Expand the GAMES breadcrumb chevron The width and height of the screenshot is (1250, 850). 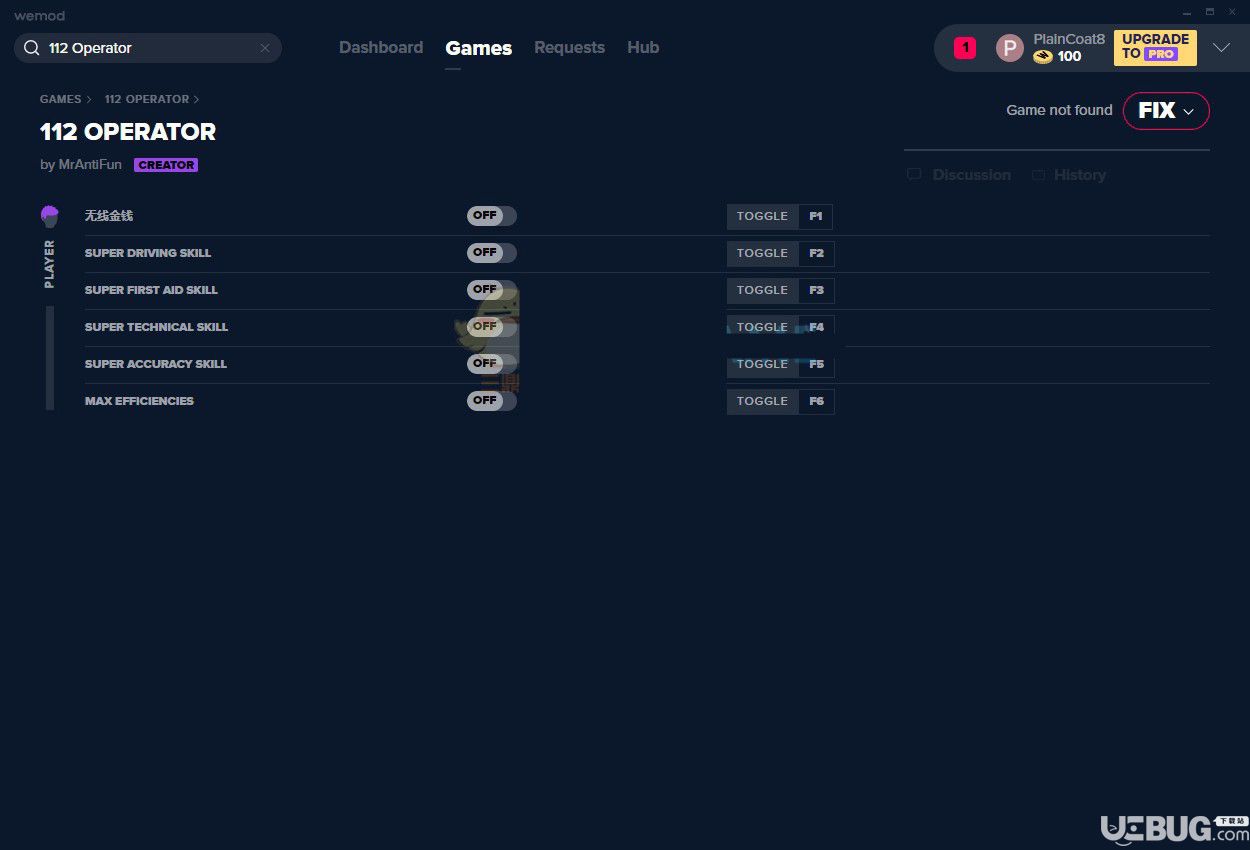point(89,100)
